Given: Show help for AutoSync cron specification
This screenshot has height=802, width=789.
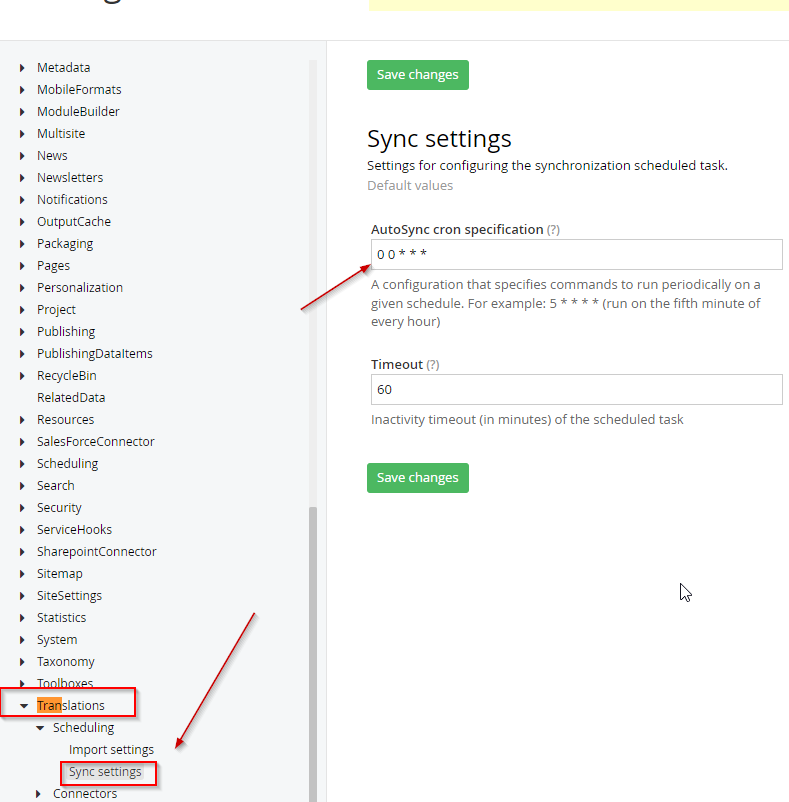Looking at the screenshot, I should 553,230.
